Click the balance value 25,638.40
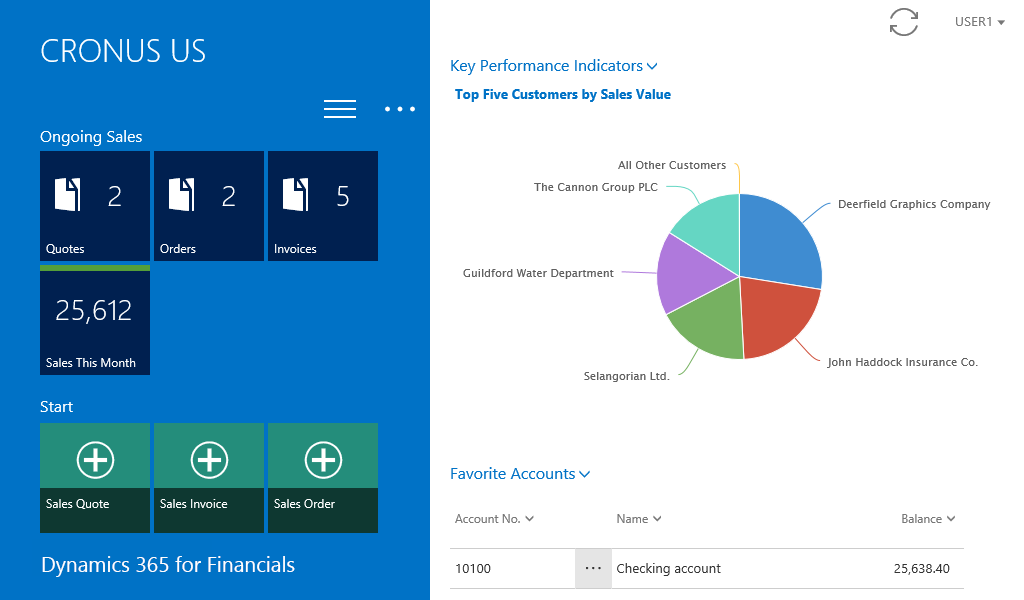The width and height of the screenshot is (1024, 600). tap(921, 569)
